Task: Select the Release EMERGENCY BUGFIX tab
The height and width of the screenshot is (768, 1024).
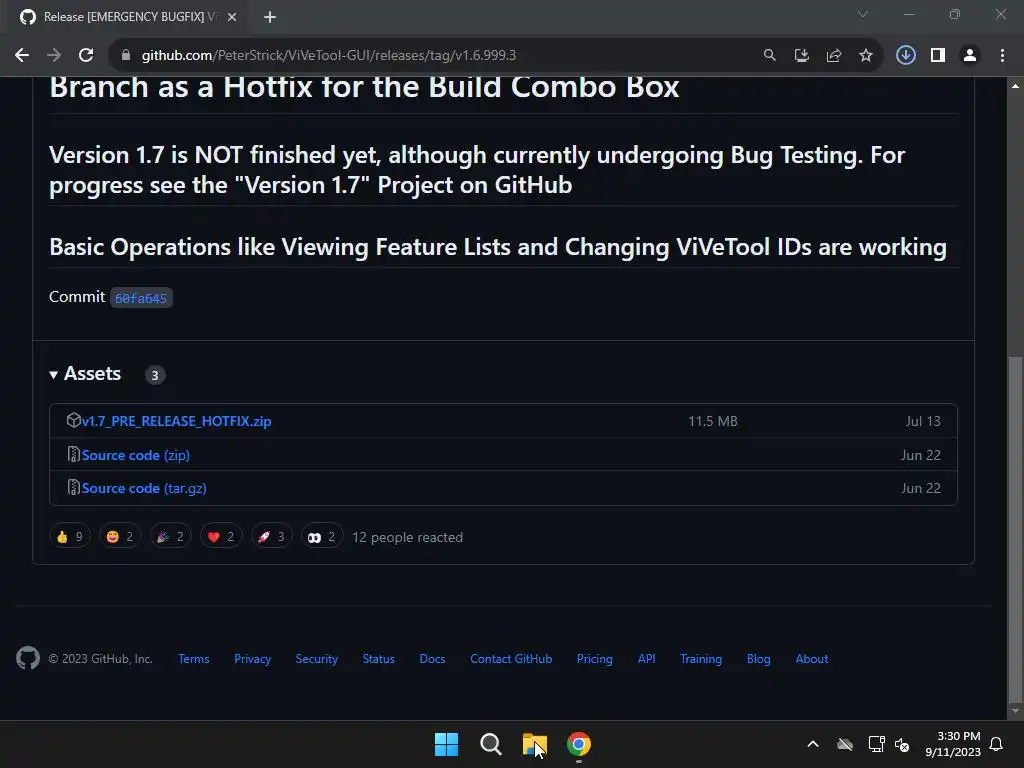Action: pos(129,17)
